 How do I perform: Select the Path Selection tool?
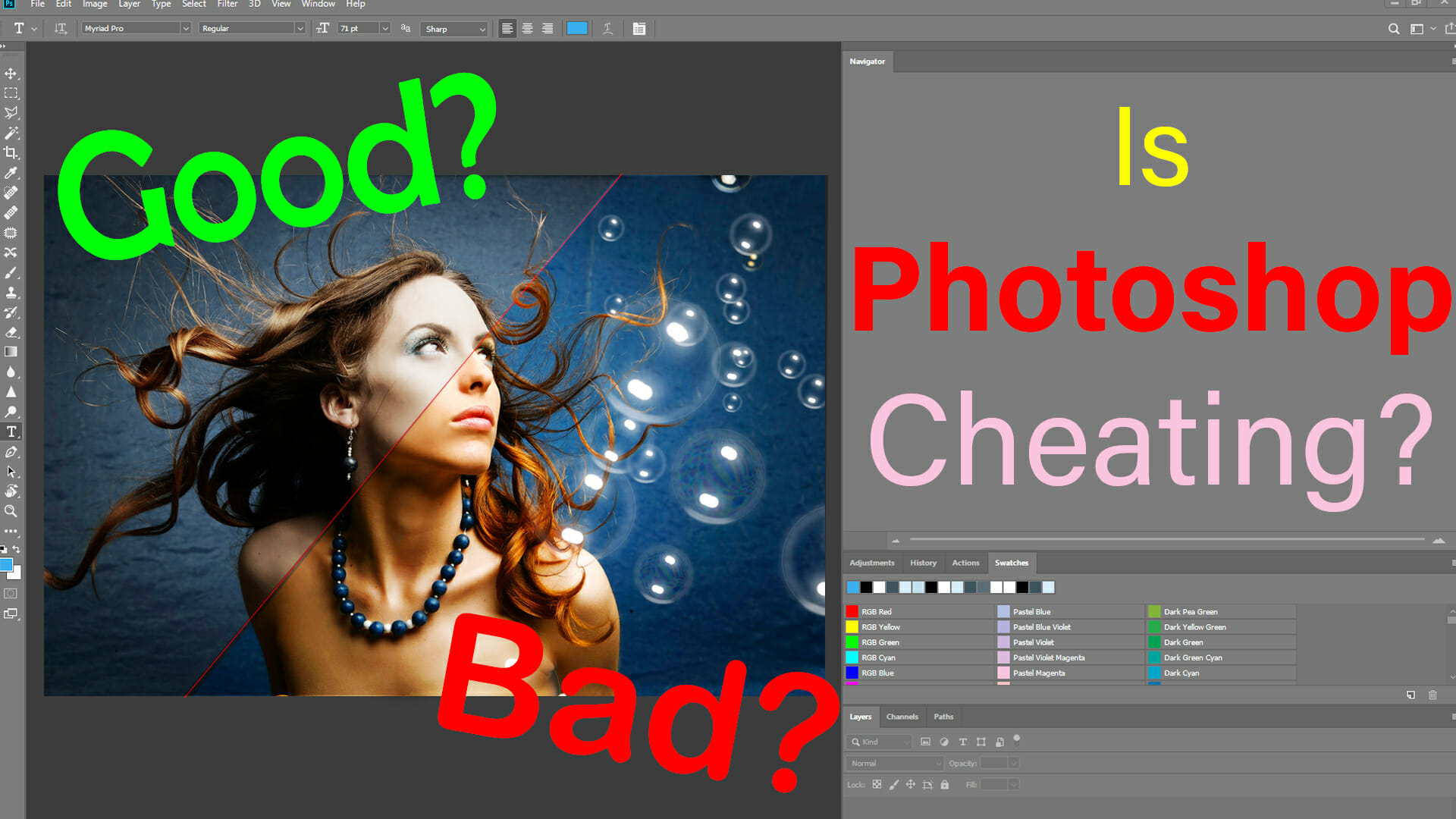pyautogui.click(x=11, y=472)
